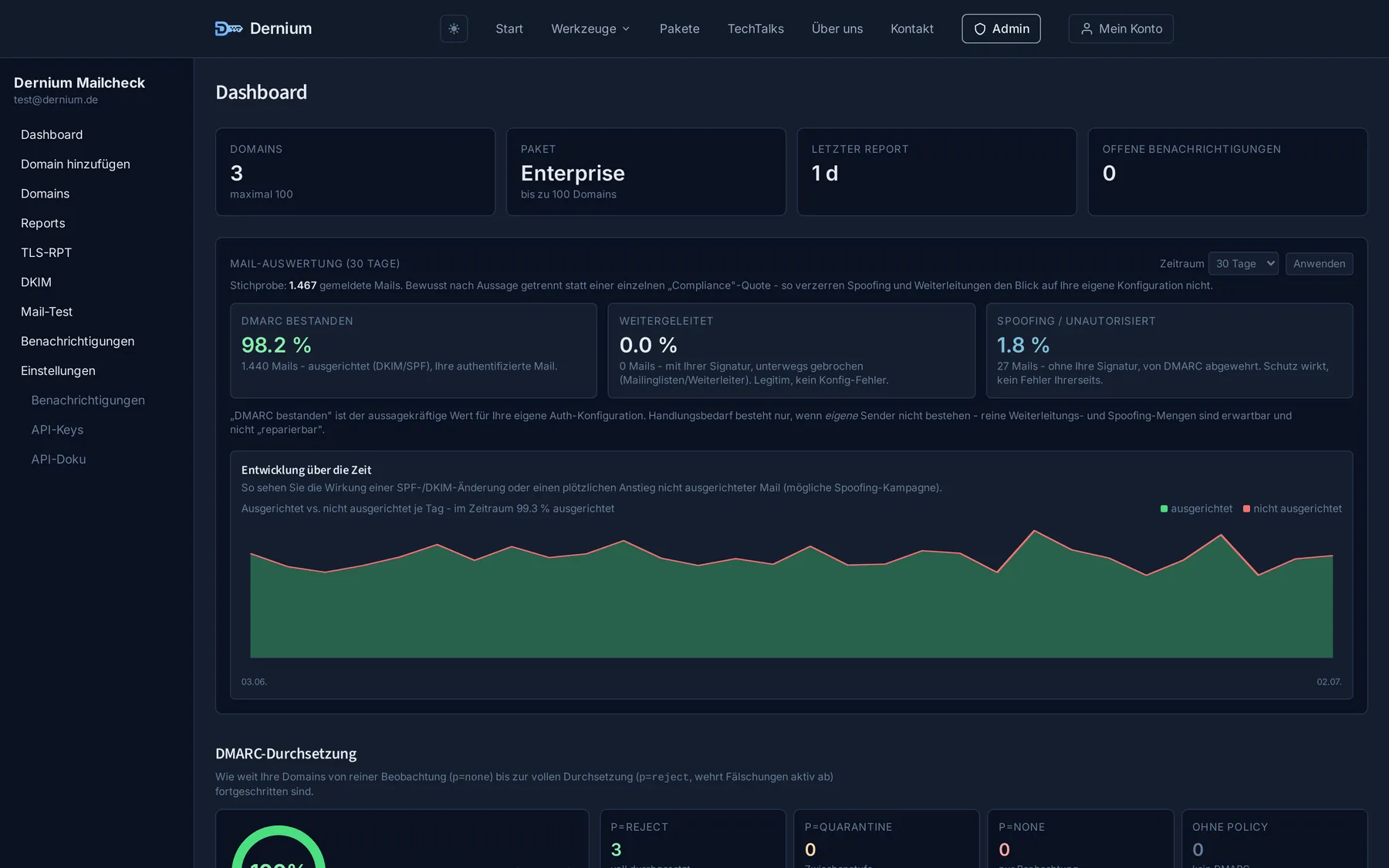Click the P=QUARANTINE policy card
The image size is (1389, 868).
887,839
